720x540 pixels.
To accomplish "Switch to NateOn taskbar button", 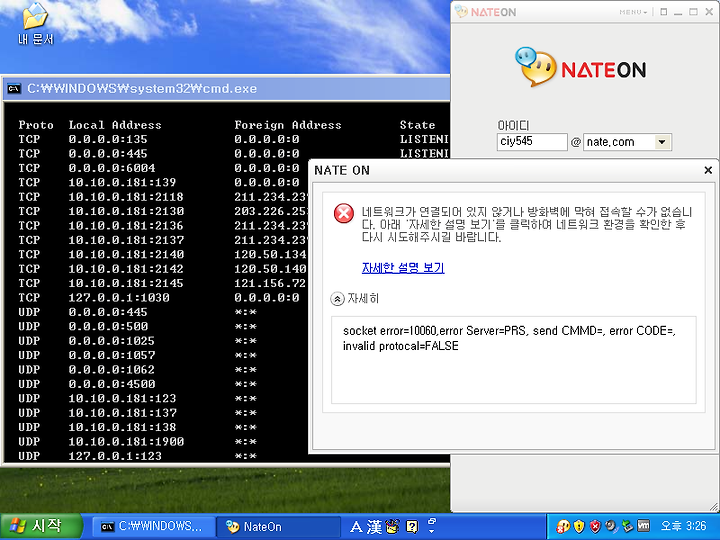I will pyautogui.click(x=278, y=527).
